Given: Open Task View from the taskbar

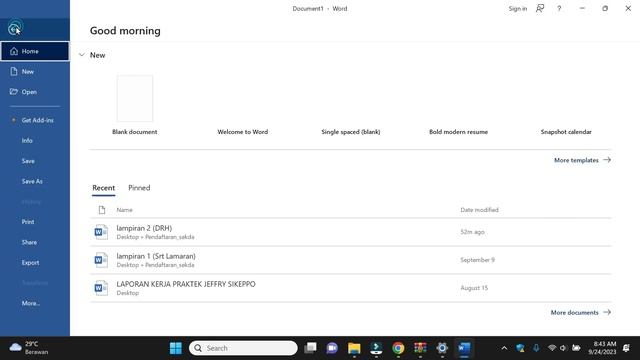Looking at the screenshot, I should [310, 348].
